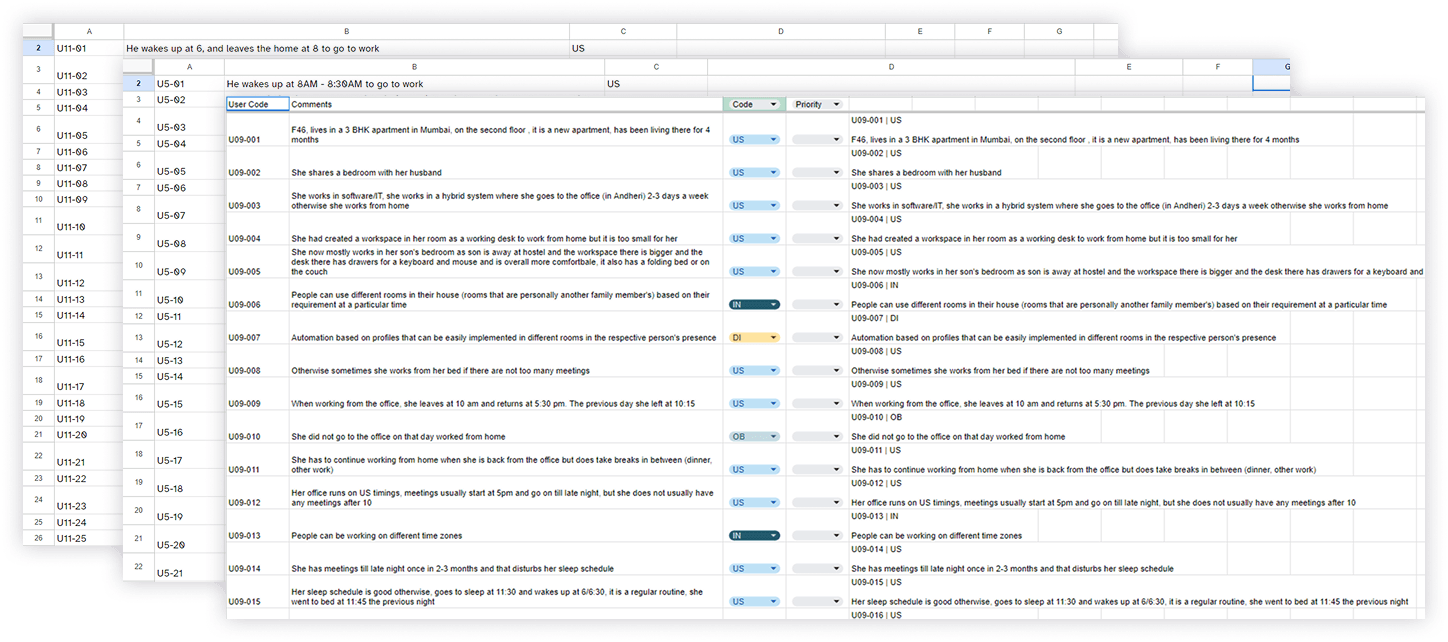The height and width of the screenshot is (642, 1448).
Task: Select column C header in the U5 spreadsheet
Action: [x=656, y=67]
